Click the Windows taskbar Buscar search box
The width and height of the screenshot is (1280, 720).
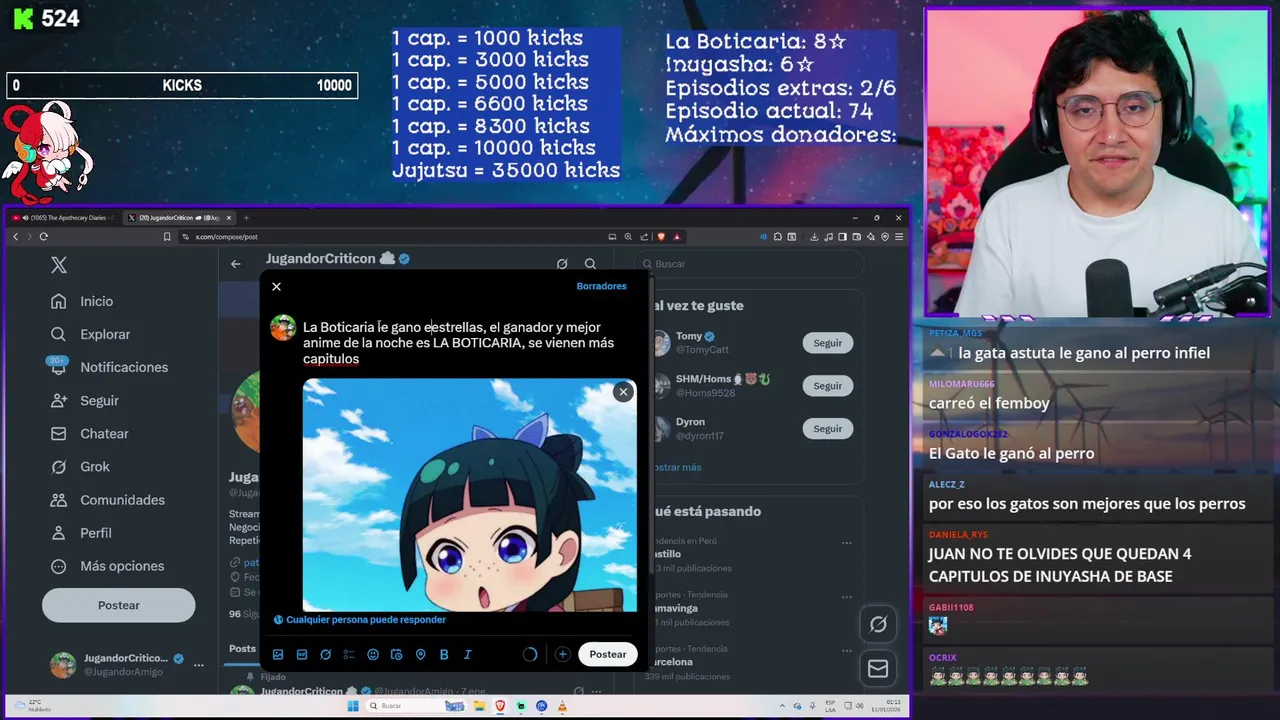(414, 706)
